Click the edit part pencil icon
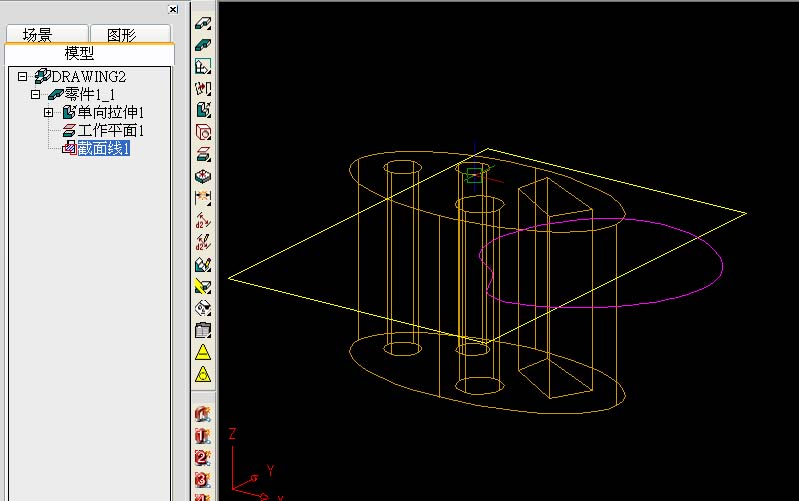The image size is (799, 501). [203, 264]
